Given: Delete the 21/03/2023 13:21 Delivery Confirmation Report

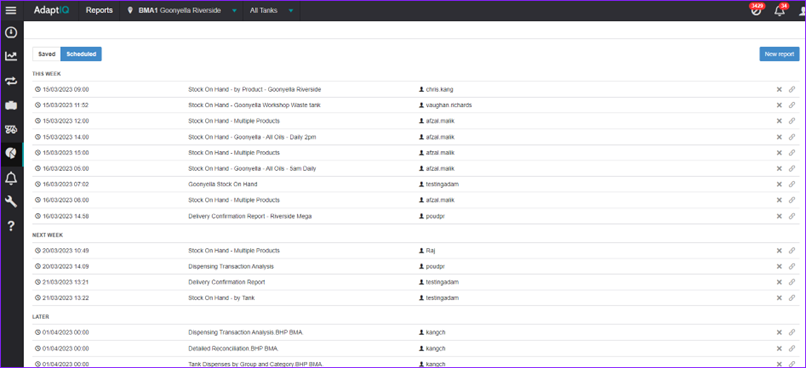Looking at the screenshot, I should point(779,282).
